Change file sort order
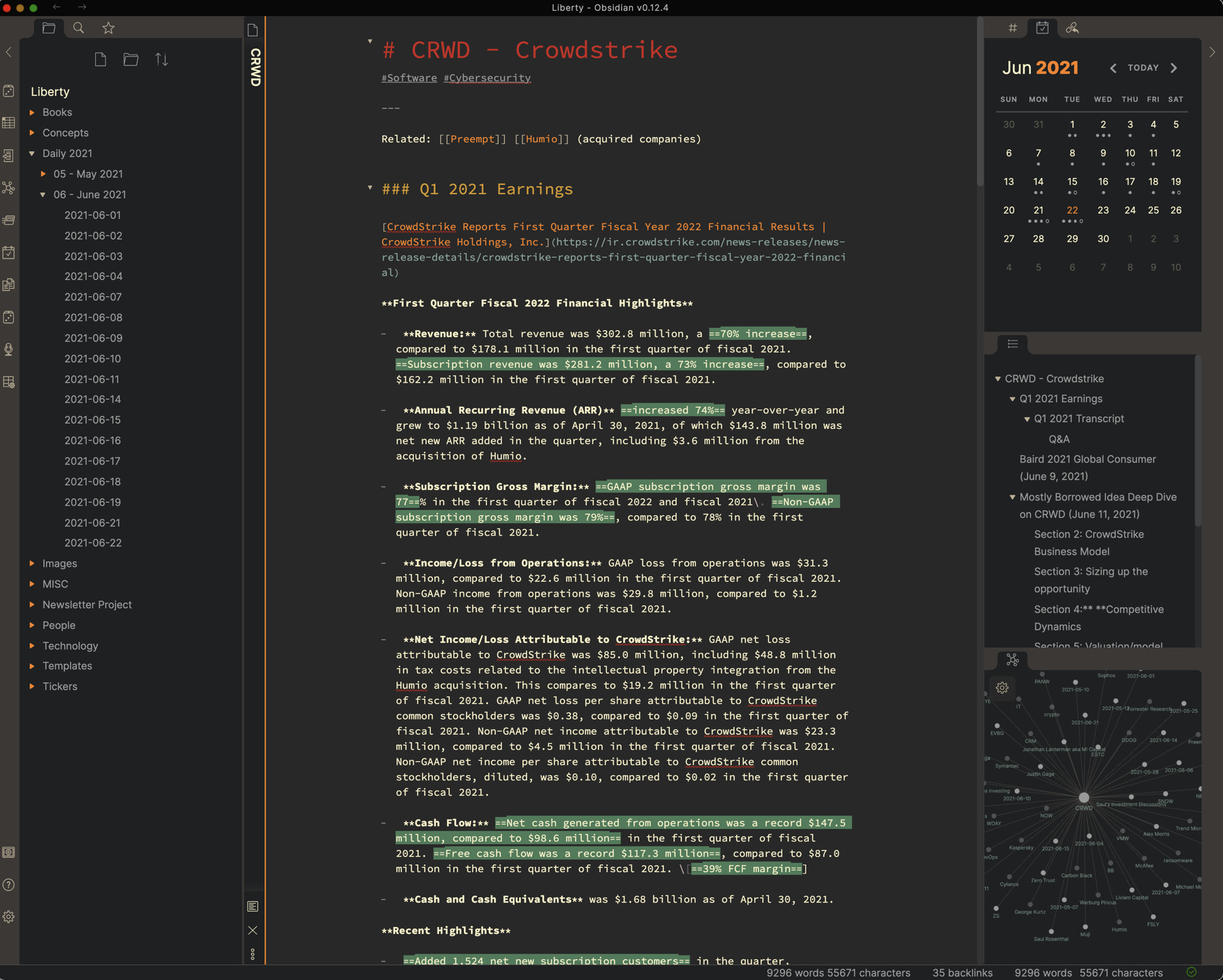 pos(162,60)
